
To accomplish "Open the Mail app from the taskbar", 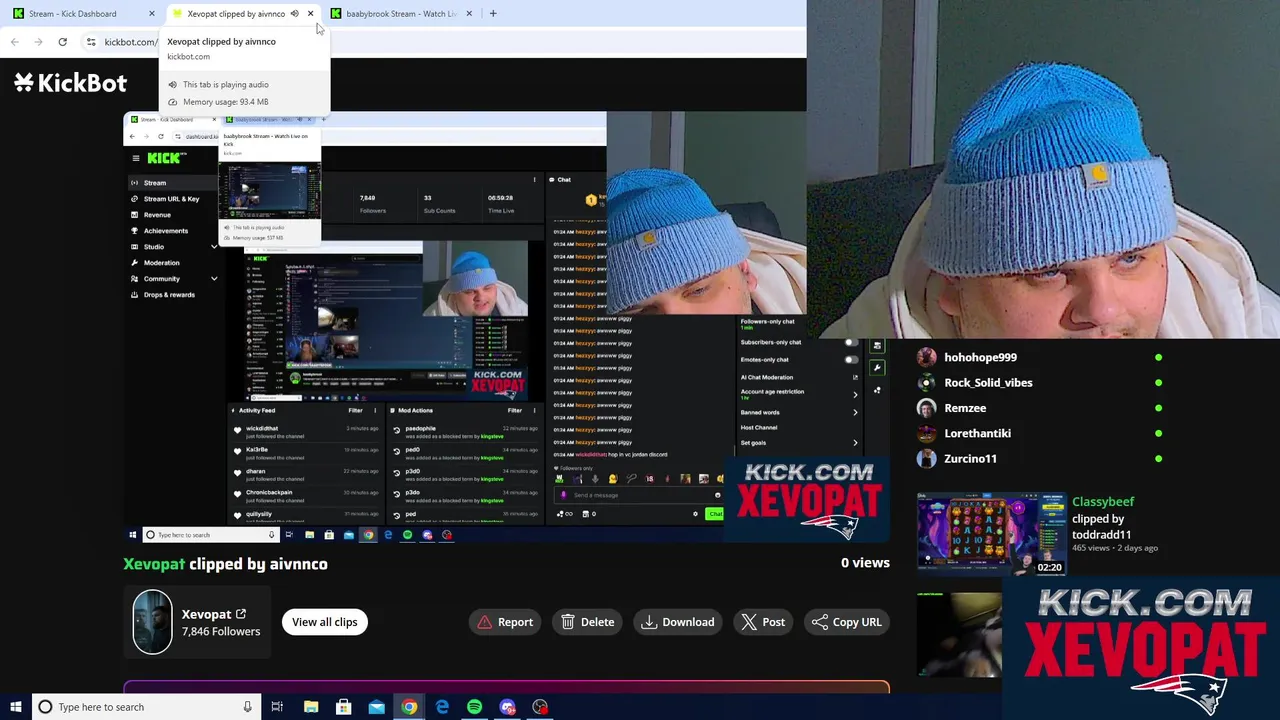I will click(x=376, y=707).
